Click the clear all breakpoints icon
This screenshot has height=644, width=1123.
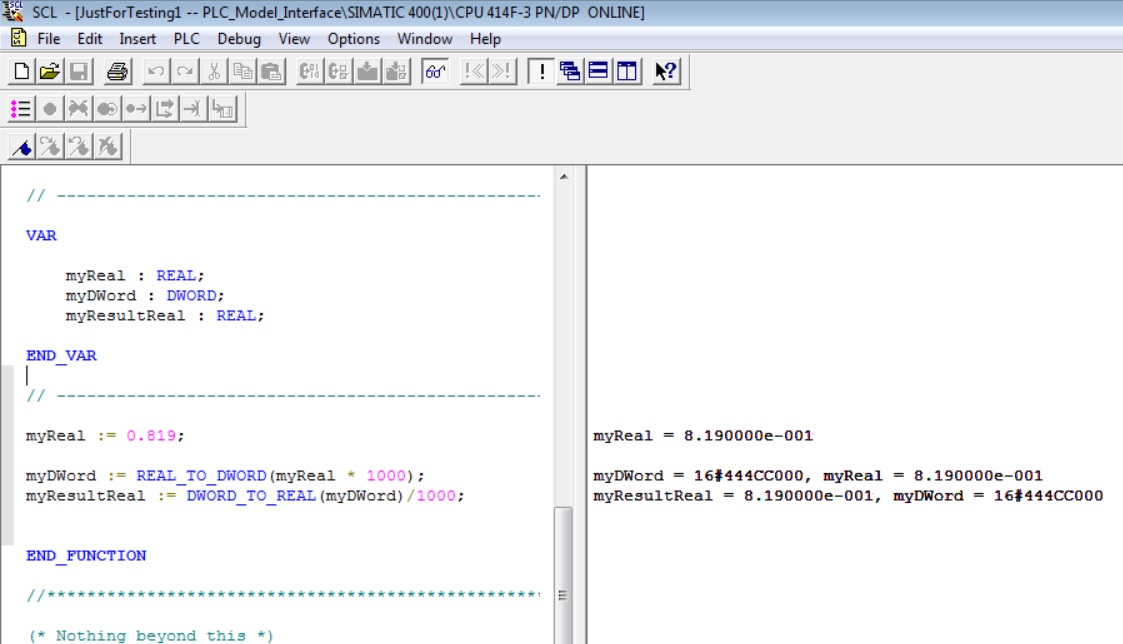click(78, 109)
